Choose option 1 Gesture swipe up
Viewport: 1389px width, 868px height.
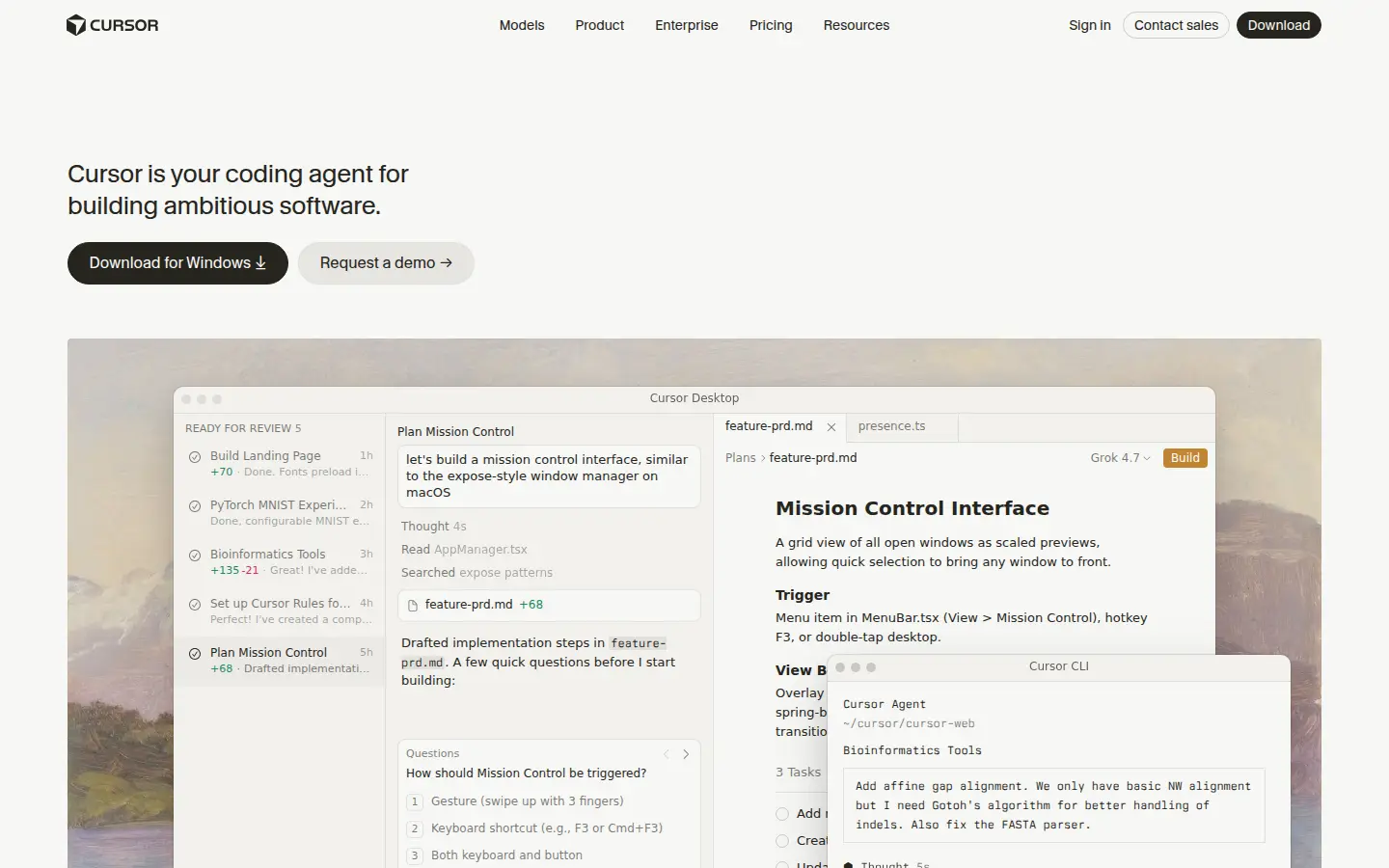pos(549,801)
